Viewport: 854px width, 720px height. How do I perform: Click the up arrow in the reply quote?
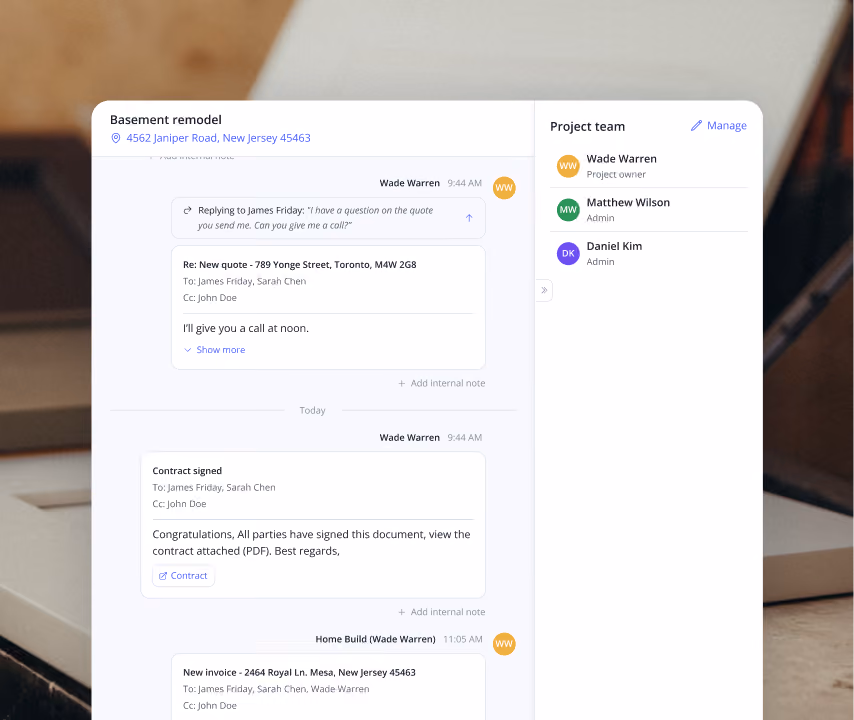[x=469, y=218]
